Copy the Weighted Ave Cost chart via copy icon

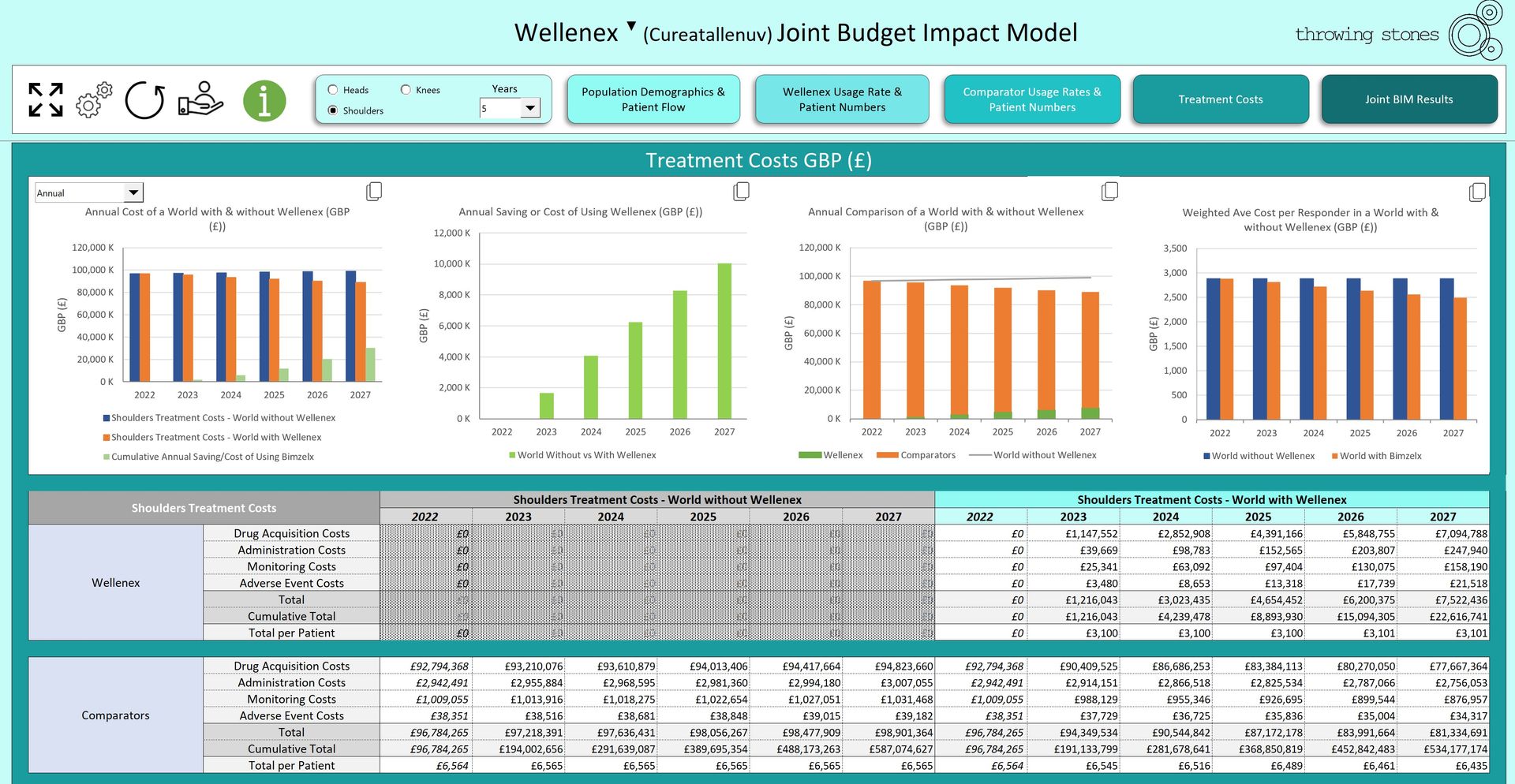tap(1477, 192)
